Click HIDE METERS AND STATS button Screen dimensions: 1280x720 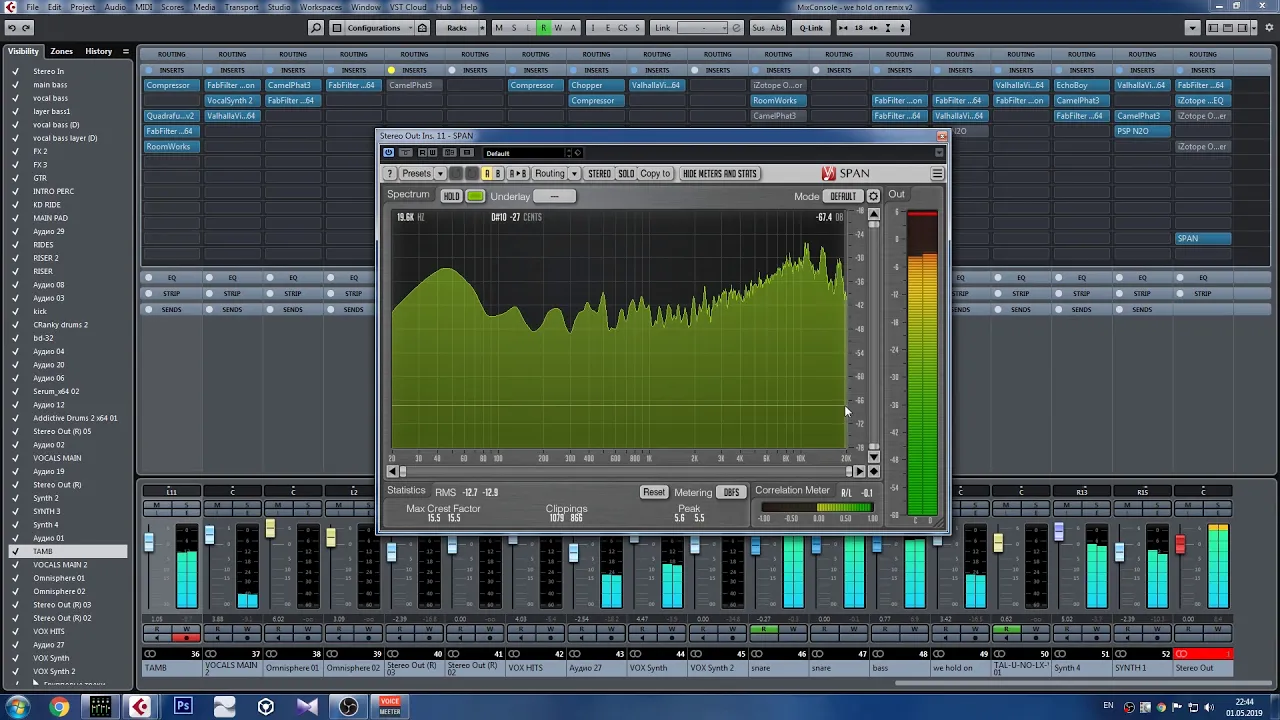coord(720,174)
